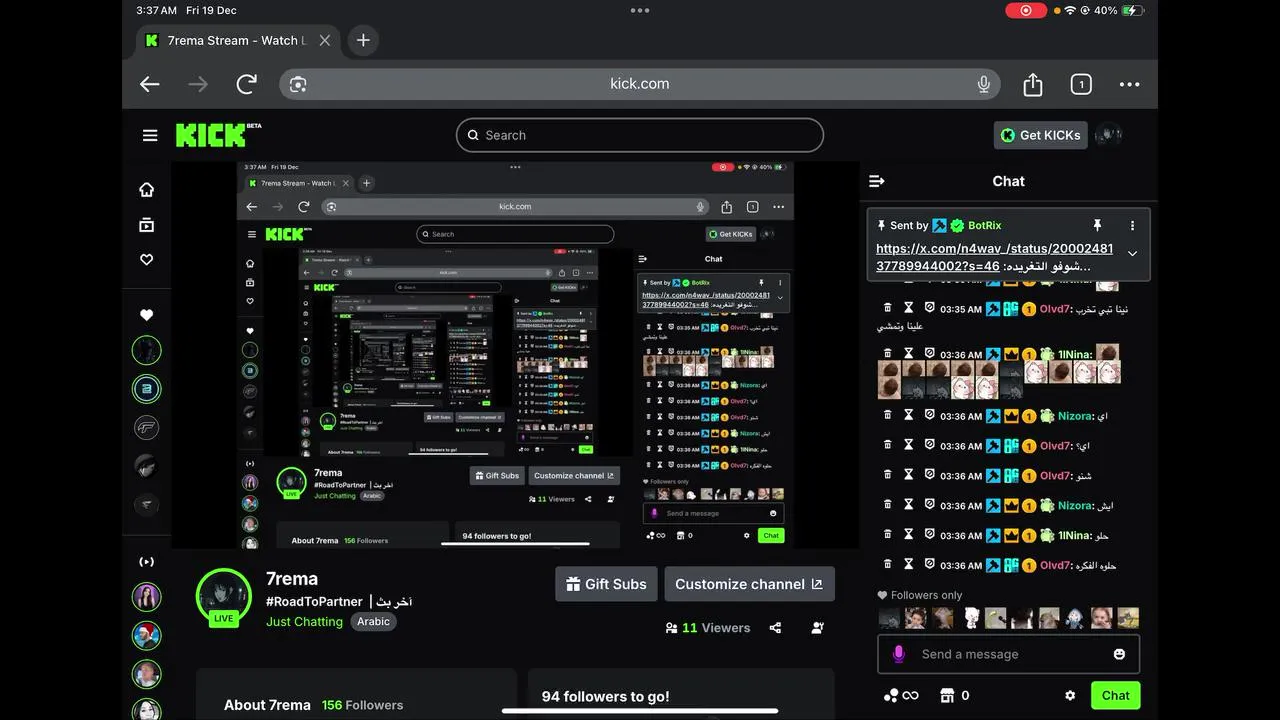The image size is (1280, 720).
Task: Delete Olvd7's 03:35 AM message with trash icon
Action: coord(887,308)
